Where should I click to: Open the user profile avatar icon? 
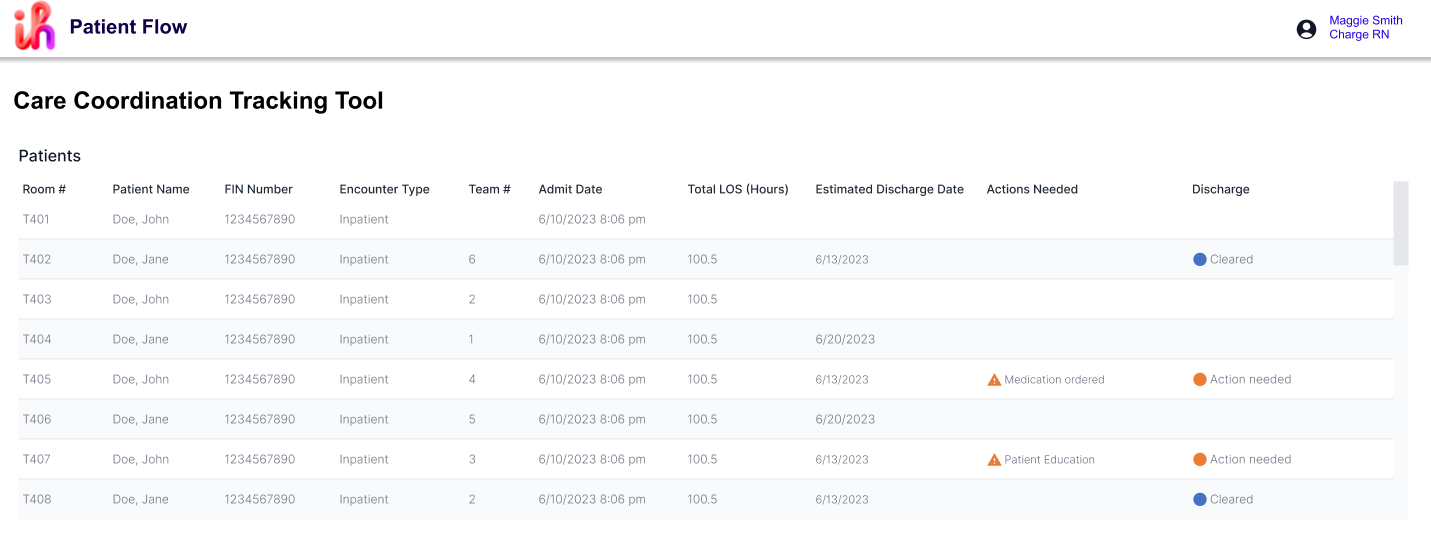click(x=1306, y=29)
